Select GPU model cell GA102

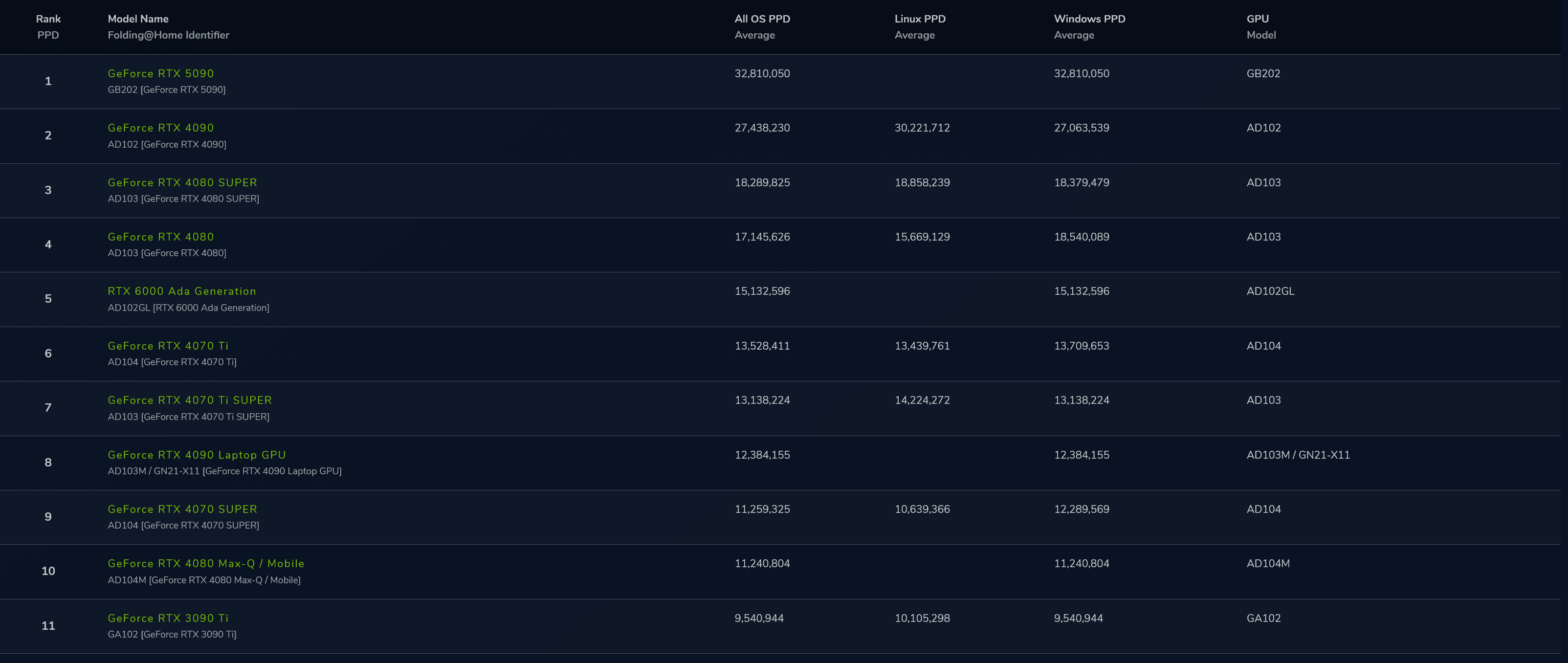pos(1263,618)
